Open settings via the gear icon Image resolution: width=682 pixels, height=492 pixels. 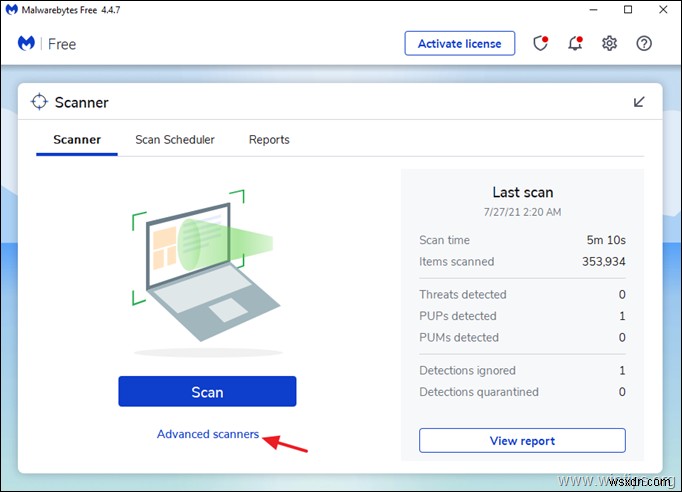[x=609, y=43]
